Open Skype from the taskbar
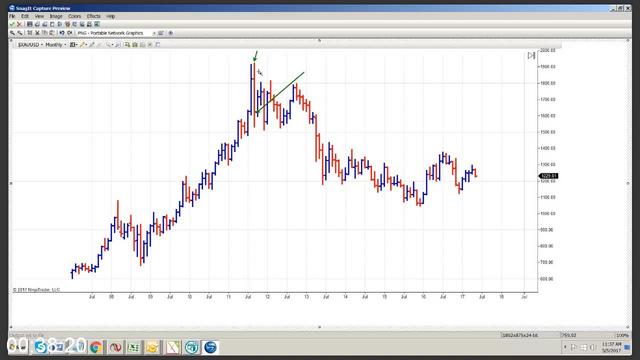 (x=40, y=347)
